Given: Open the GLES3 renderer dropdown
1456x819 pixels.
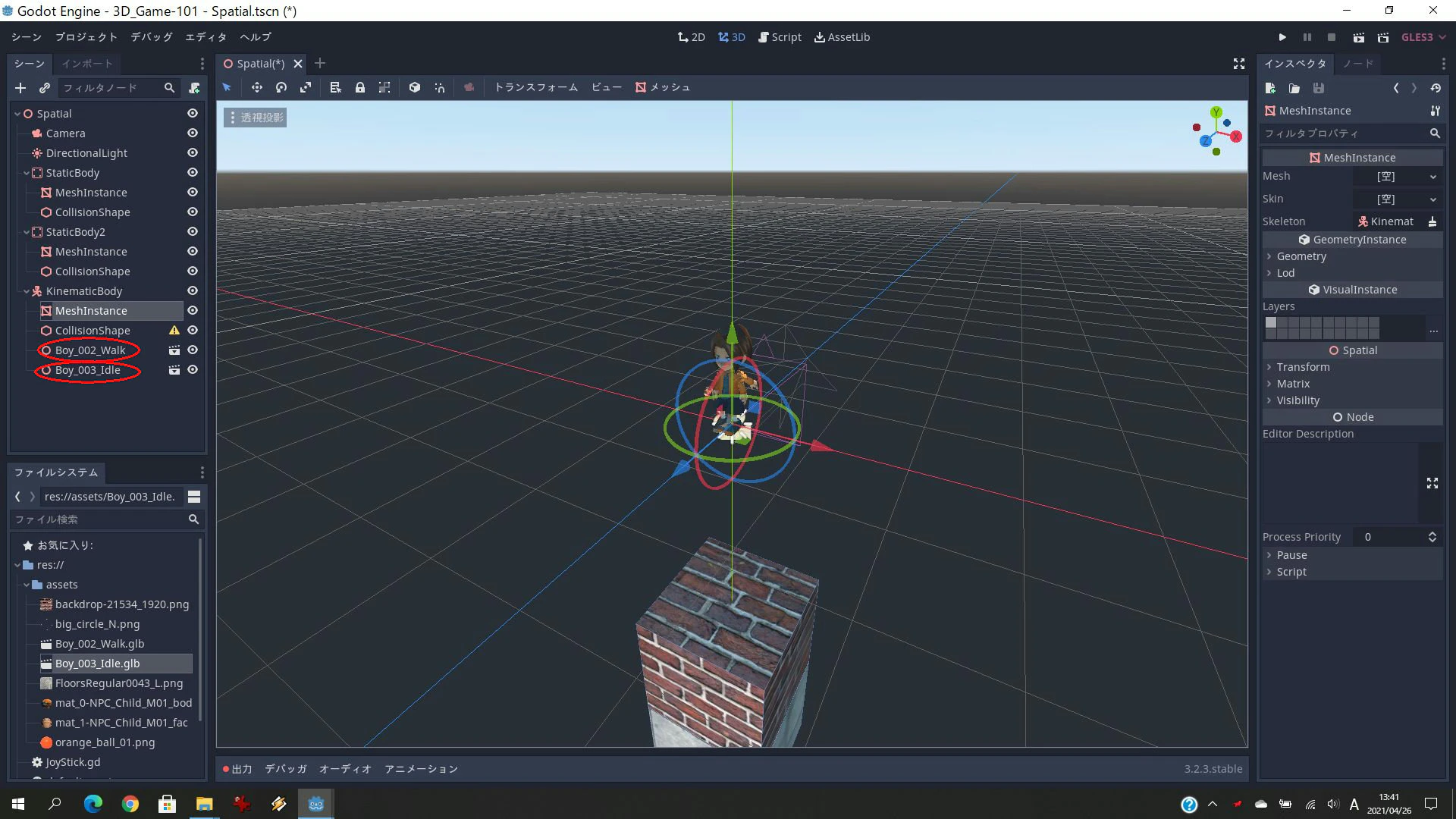Looking at the screenshot, I should pyautogui.click(x=1423, y=37).
